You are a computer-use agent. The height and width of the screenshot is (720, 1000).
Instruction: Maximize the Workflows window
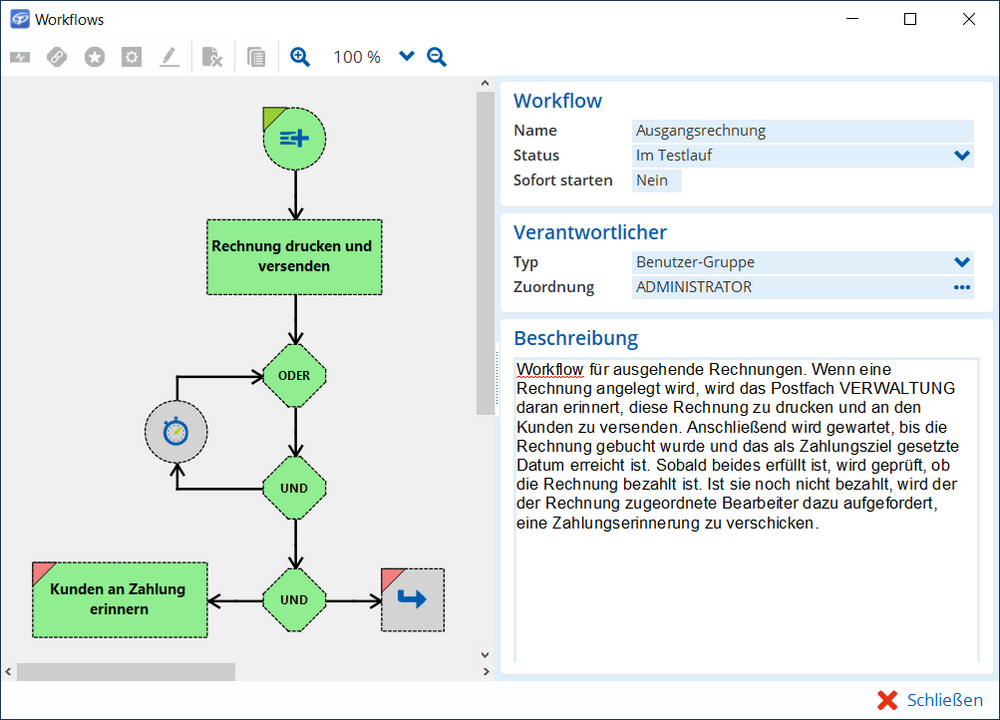pyautogui.click(x=910, y=19)
